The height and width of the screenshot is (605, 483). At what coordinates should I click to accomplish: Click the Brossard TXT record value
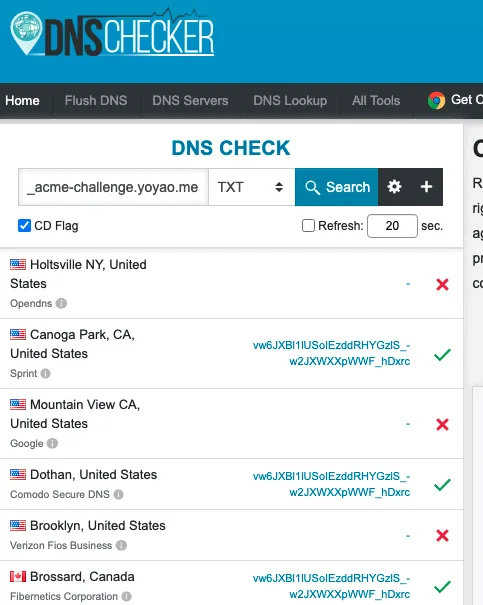tap(331, 586)
